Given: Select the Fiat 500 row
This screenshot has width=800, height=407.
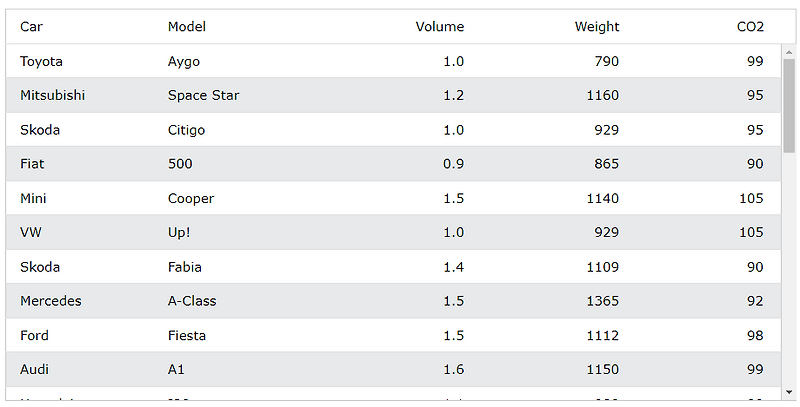Looking at the screenshot, I should [x=393, y=164].
